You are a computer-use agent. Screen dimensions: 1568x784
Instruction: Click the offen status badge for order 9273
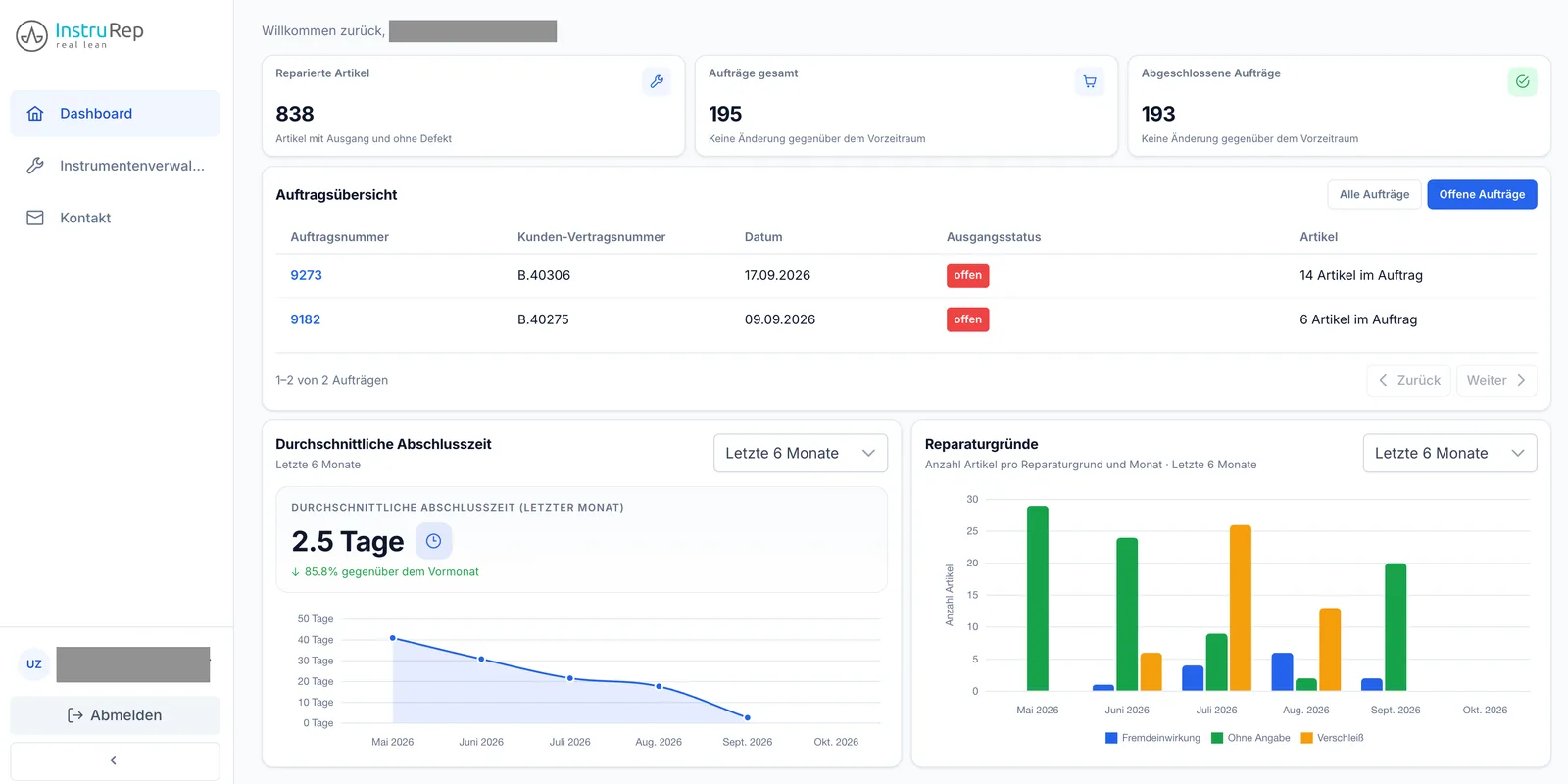click(968, 275)
